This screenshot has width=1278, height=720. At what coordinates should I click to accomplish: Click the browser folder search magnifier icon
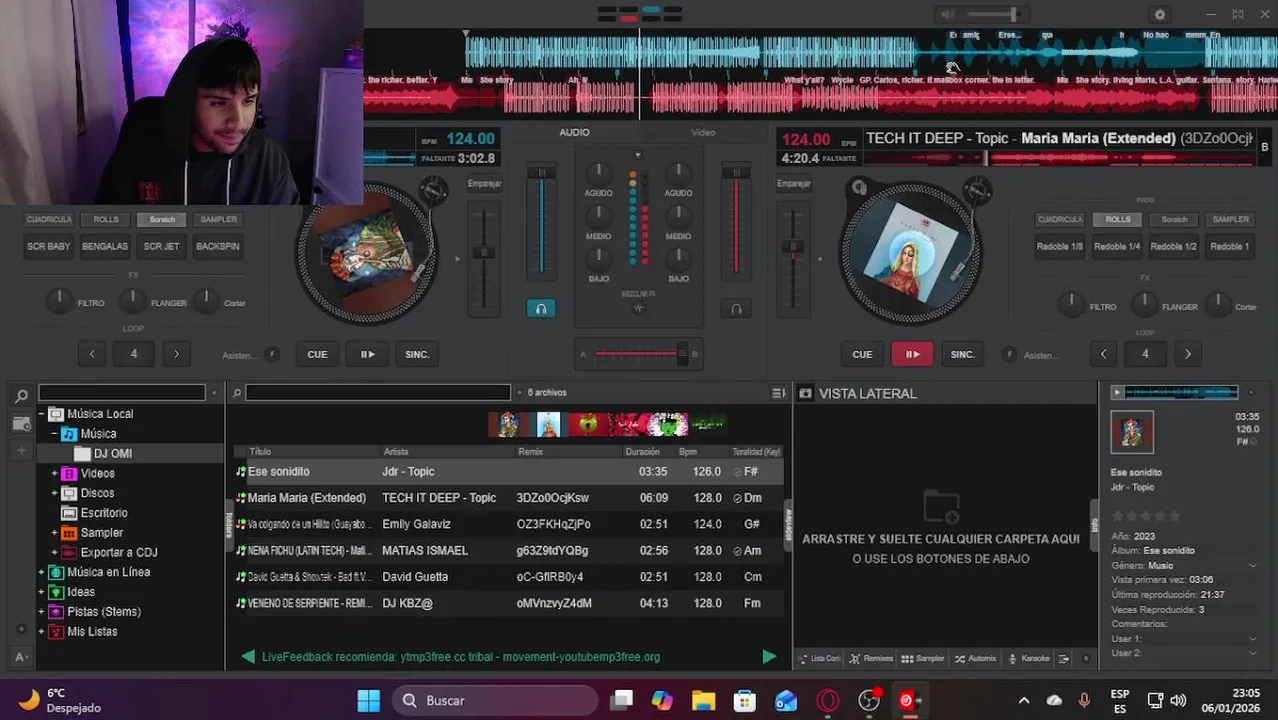(21, 396)
